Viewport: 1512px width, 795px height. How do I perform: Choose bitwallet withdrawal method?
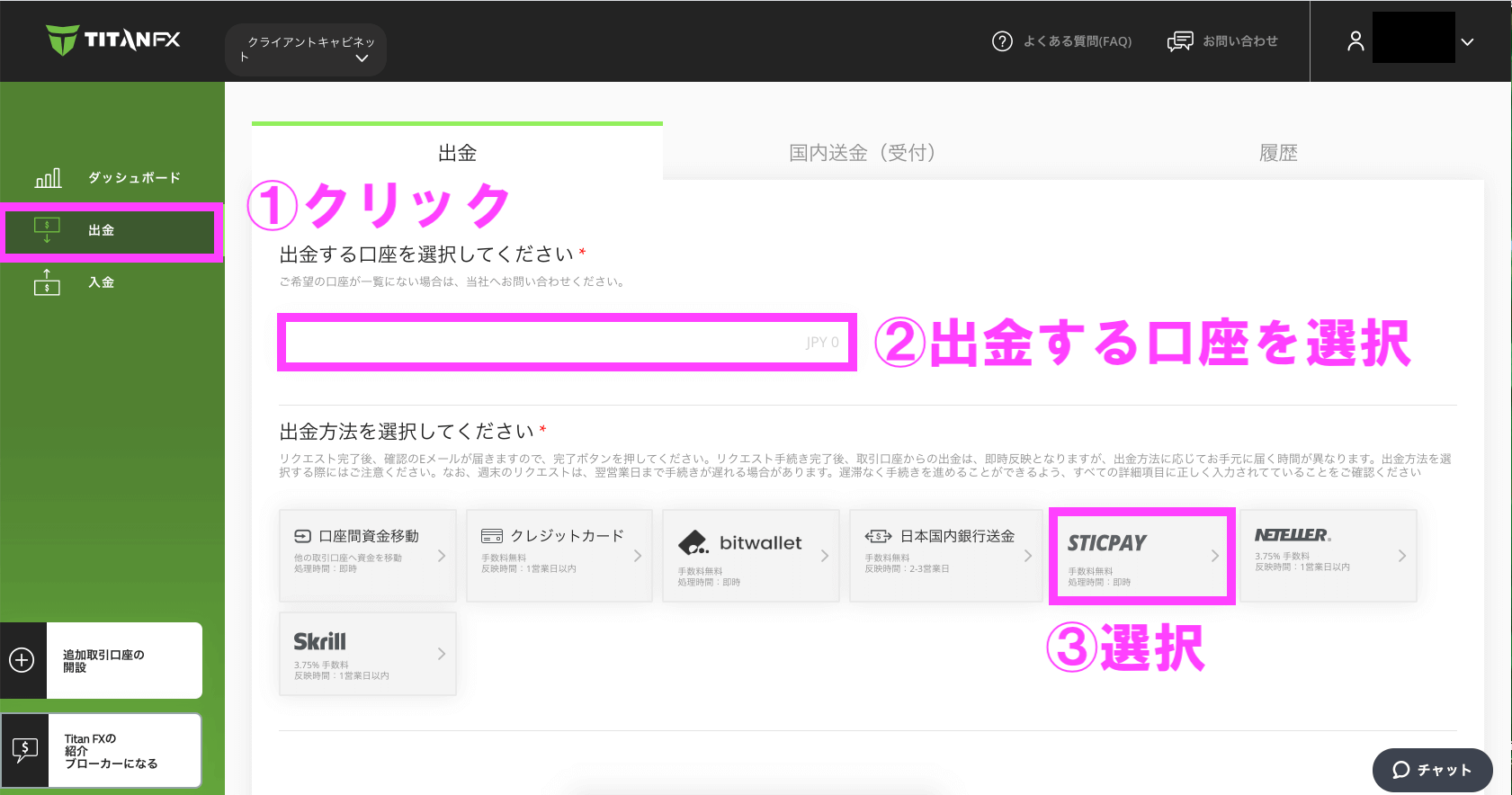(x=750, y=555)
